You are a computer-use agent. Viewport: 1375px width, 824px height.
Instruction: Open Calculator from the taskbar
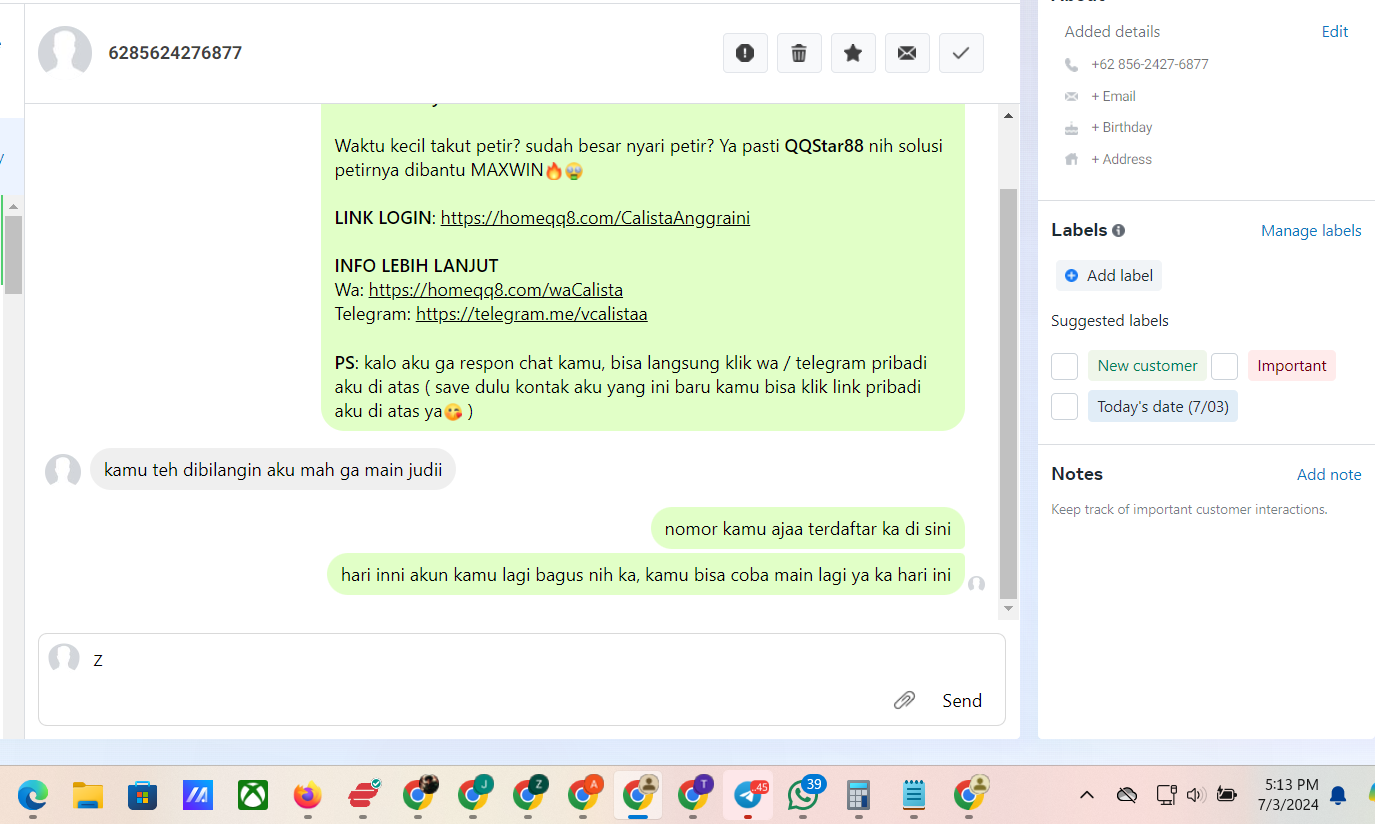pyautogui.click(x=858, y=795)
